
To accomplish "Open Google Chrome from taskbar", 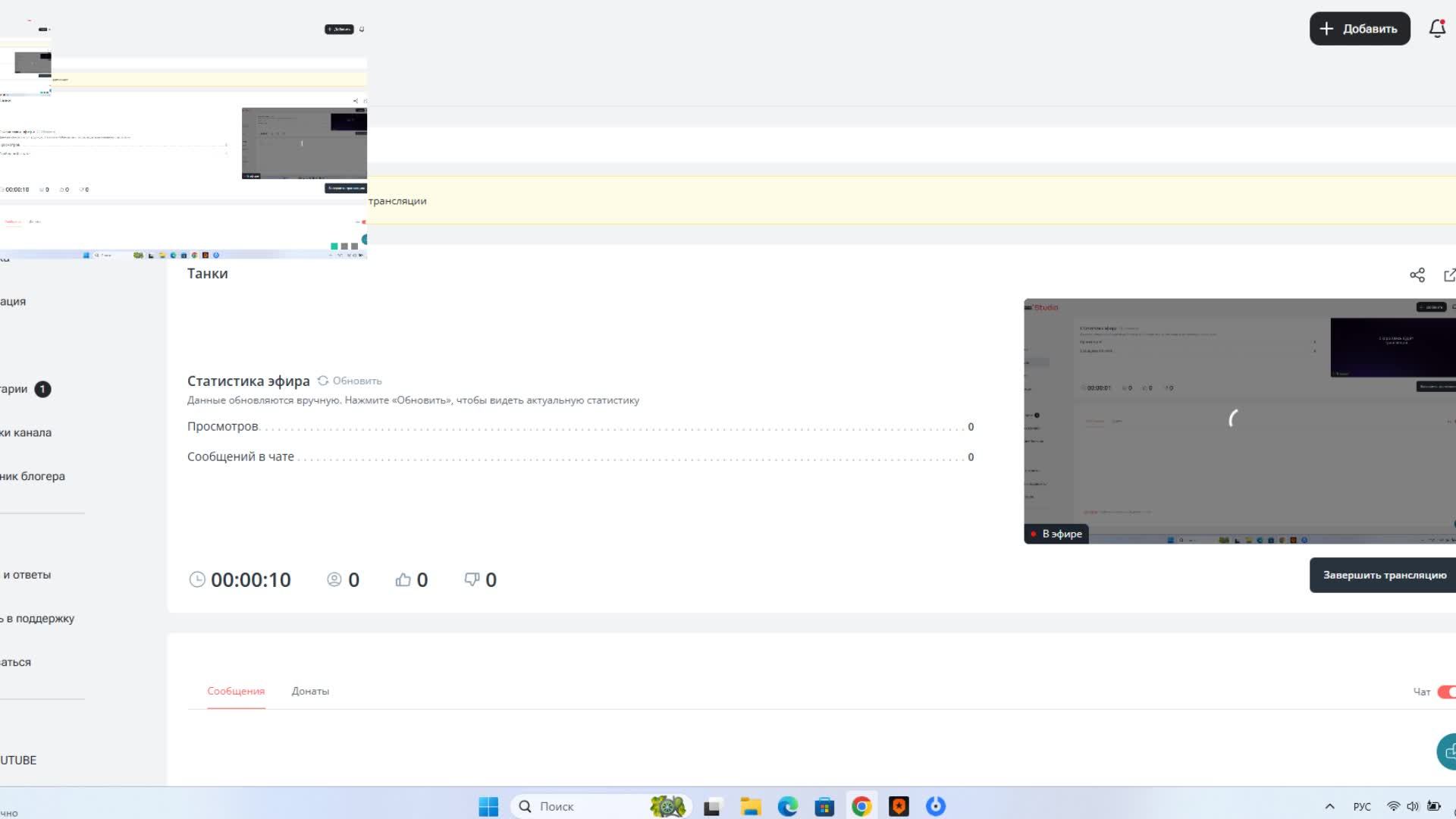I will click(x=861, y=806).
